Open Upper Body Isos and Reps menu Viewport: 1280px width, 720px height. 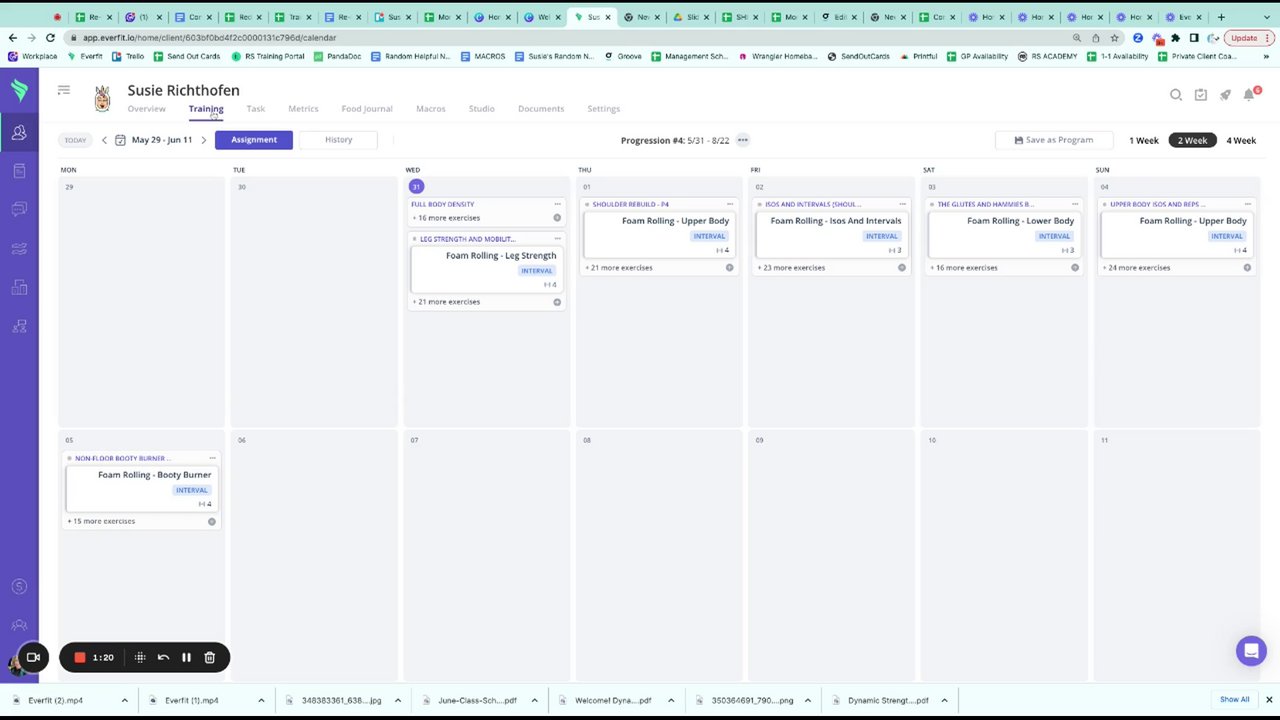click(1247, 204)
